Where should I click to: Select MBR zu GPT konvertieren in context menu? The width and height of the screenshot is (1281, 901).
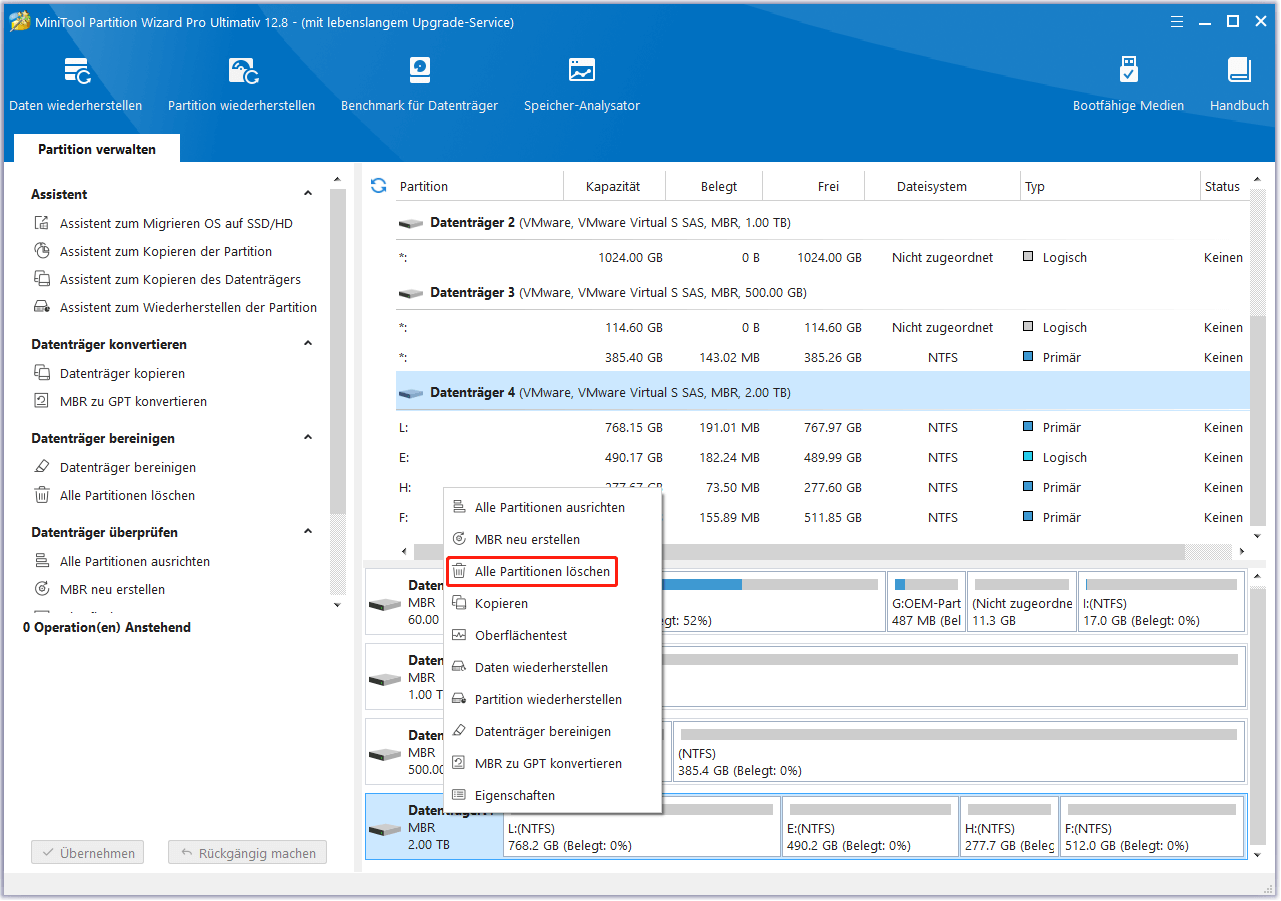(552, 764)
